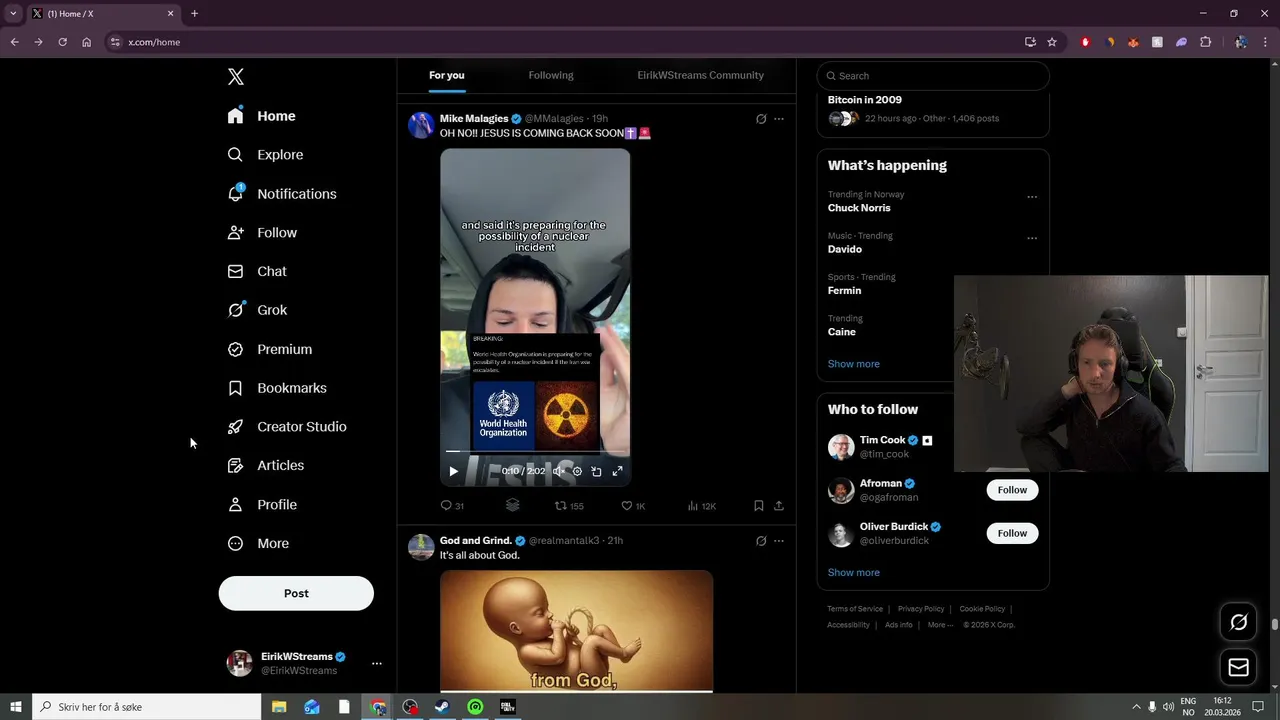The width and height of the screenshot is (1280, 720).
Task: Enter fullscreen on the video
Action: pos(617,471)
